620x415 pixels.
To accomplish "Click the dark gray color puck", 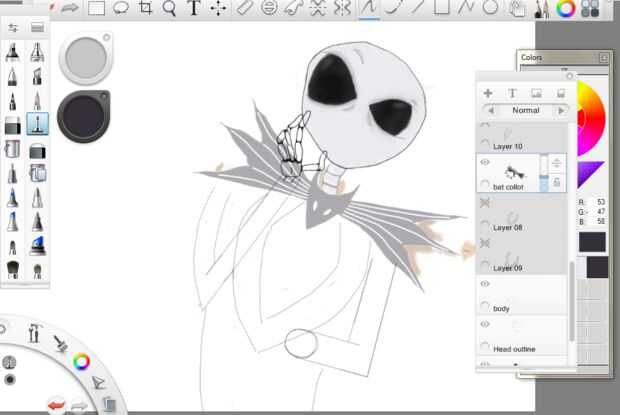I will click(85, 116).
